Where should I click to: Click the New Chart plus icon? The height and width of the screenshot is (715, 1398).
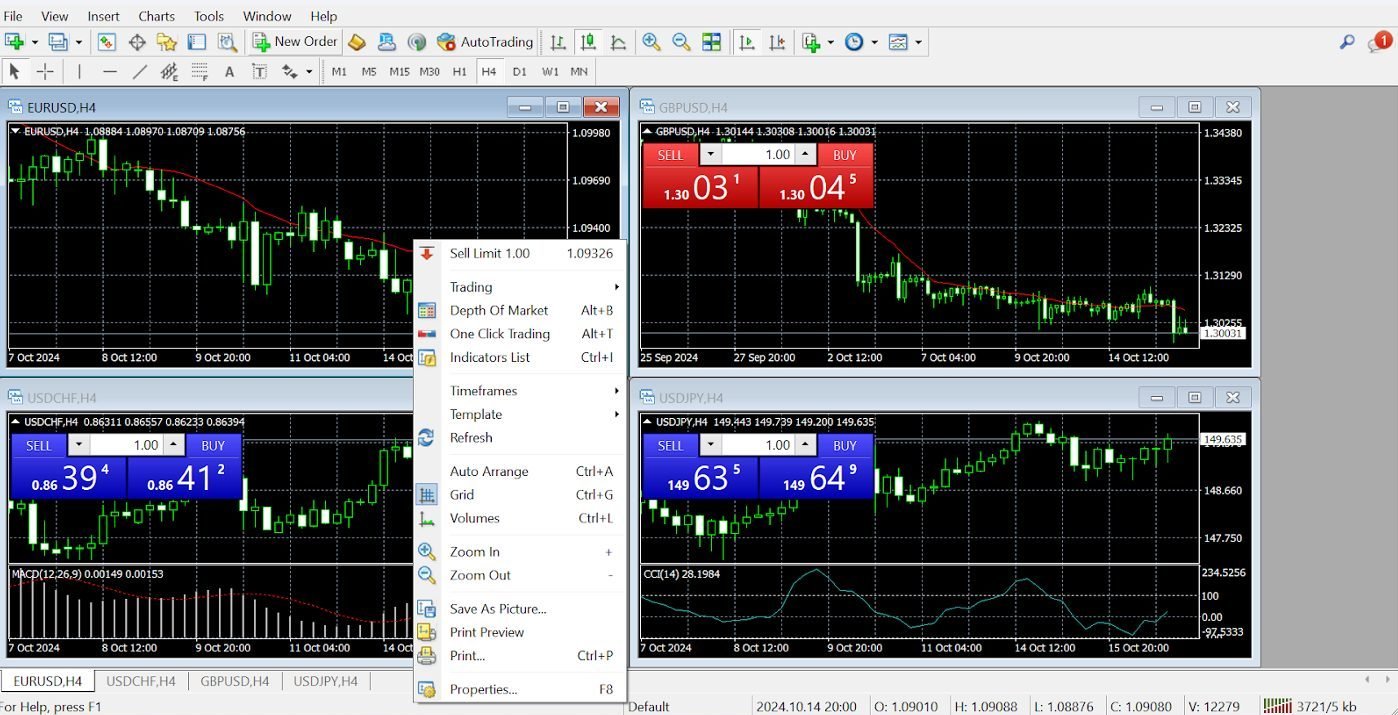click(15, 42)
